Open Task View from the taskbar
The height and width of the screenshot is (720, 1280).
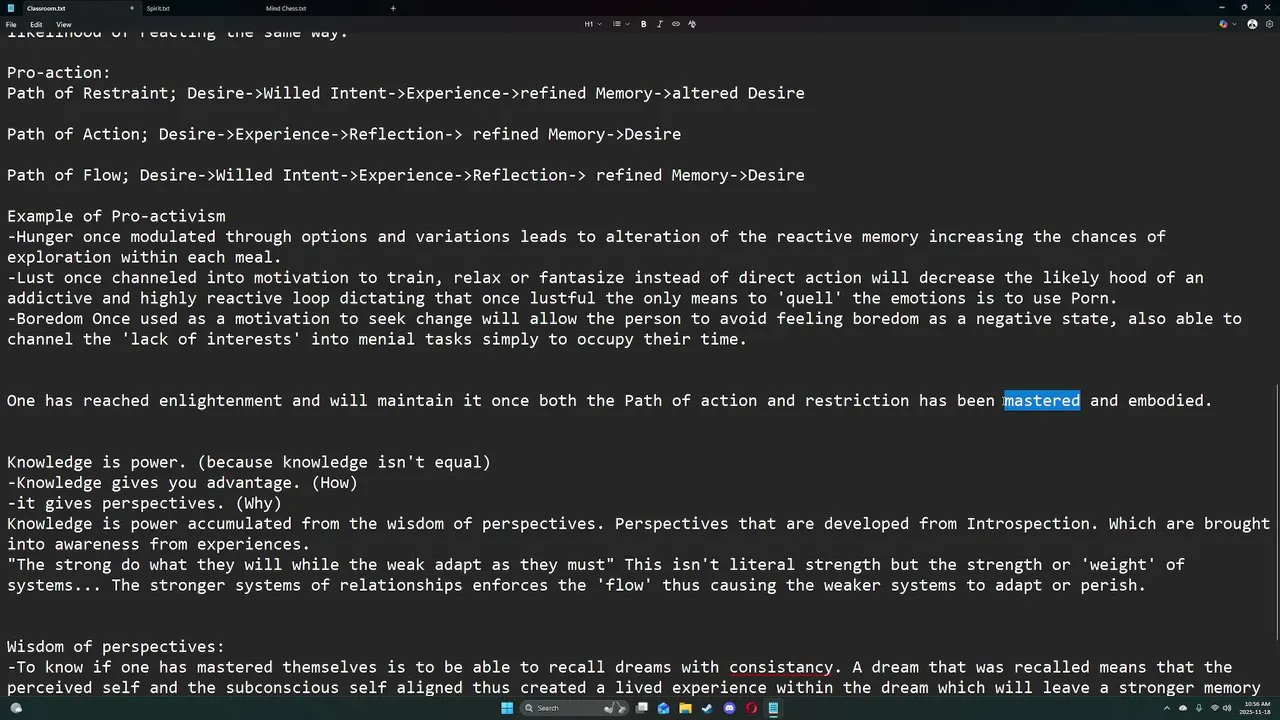coord(642,708)
